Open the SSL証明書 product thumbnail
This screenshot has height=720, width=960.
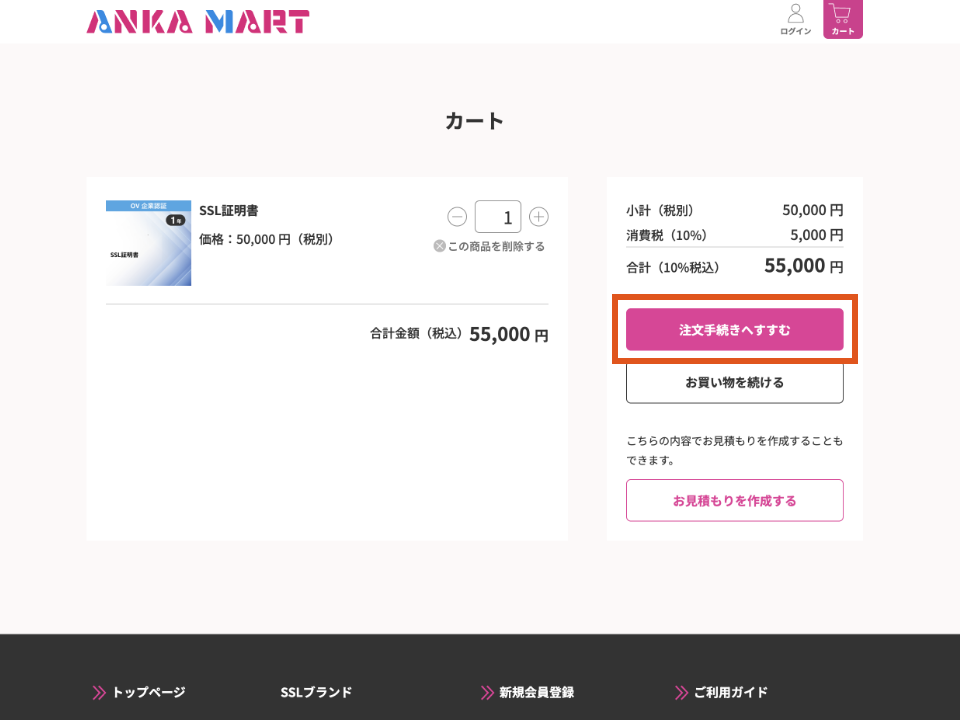click(148, 243)
